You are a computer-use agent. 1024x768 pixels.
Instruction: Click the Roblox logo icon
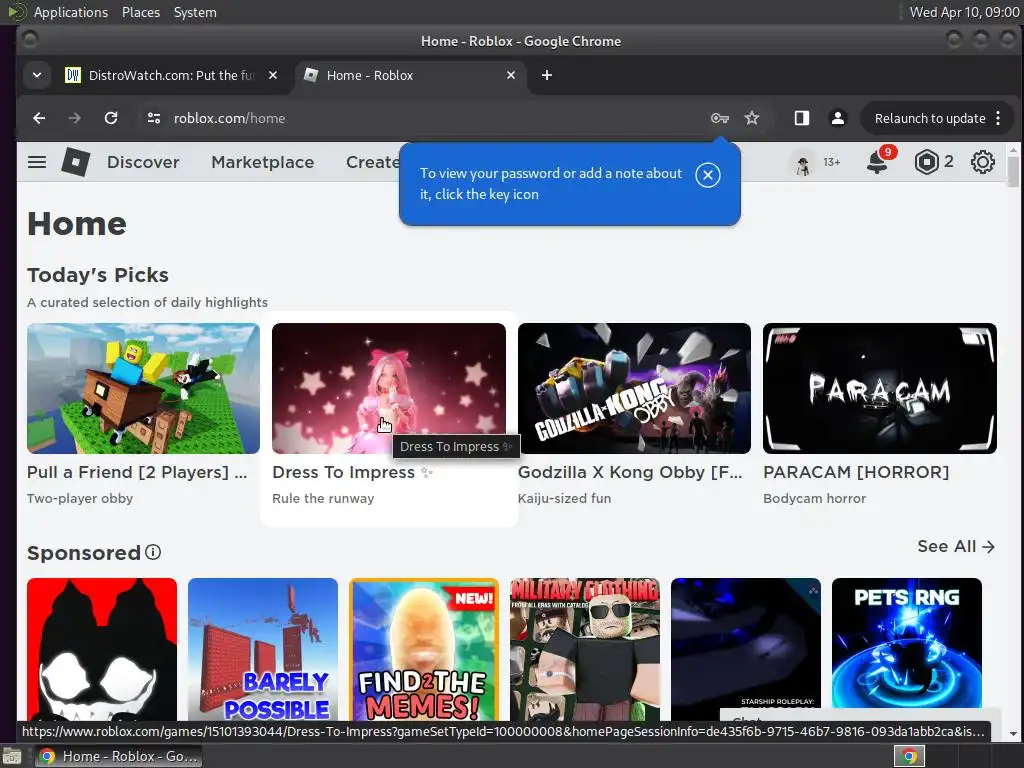pos(76,162)
